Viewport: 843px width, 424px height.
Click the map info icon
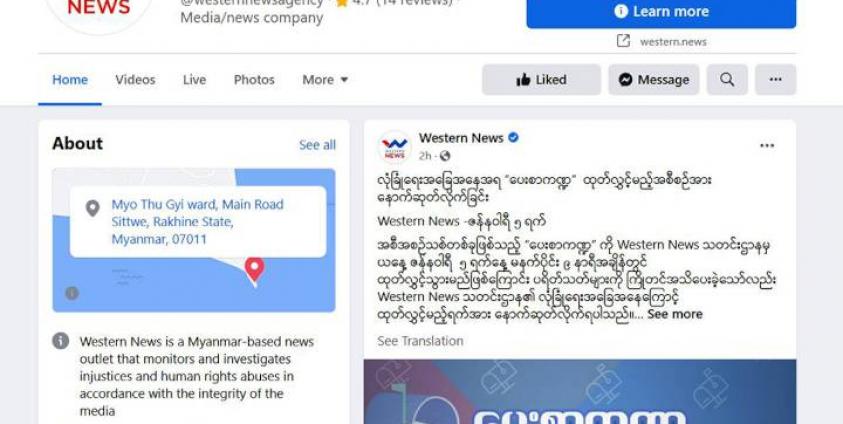point(72,293)
